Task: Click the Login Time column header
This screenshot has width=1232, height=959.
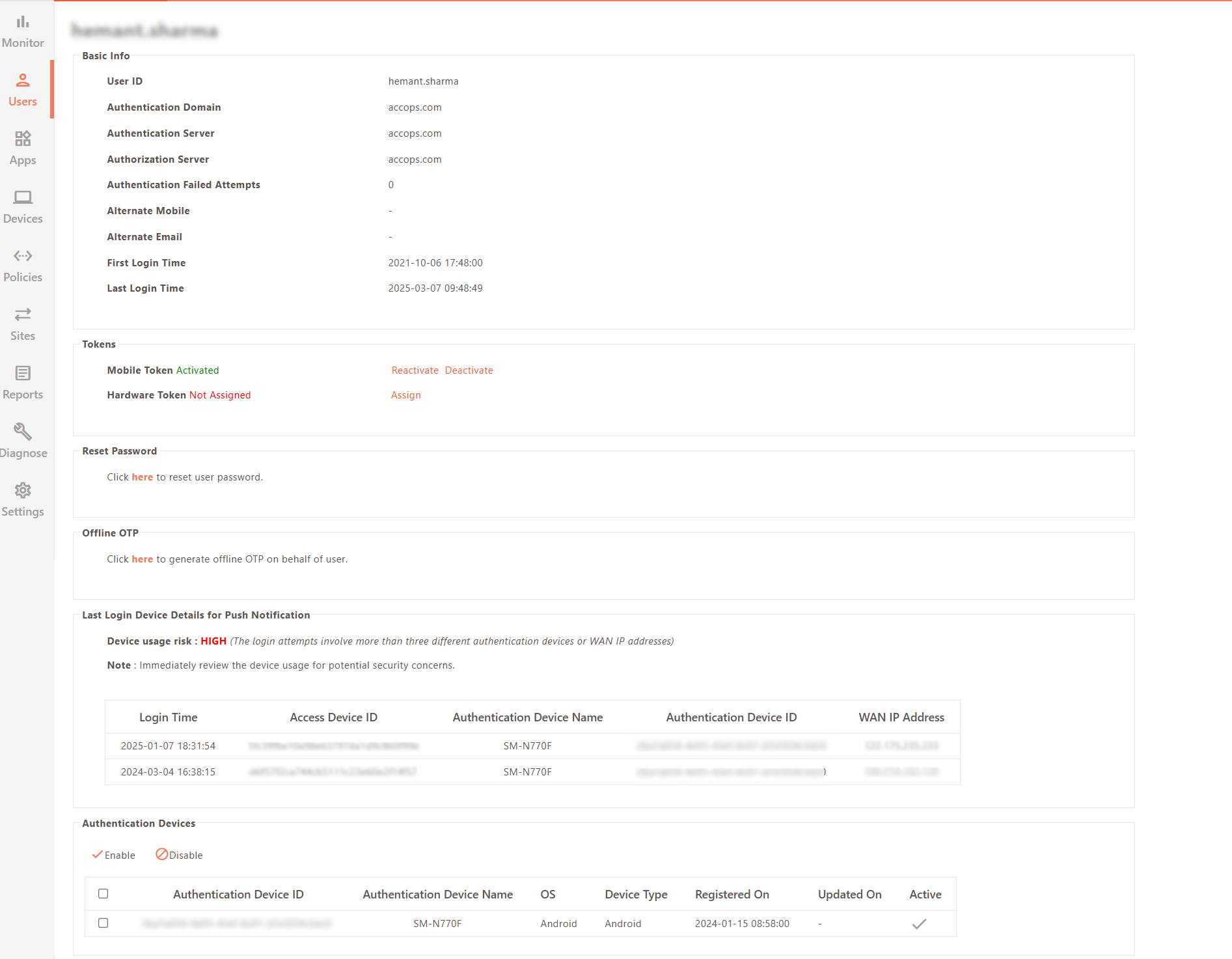Action: (x=168, y=717)
